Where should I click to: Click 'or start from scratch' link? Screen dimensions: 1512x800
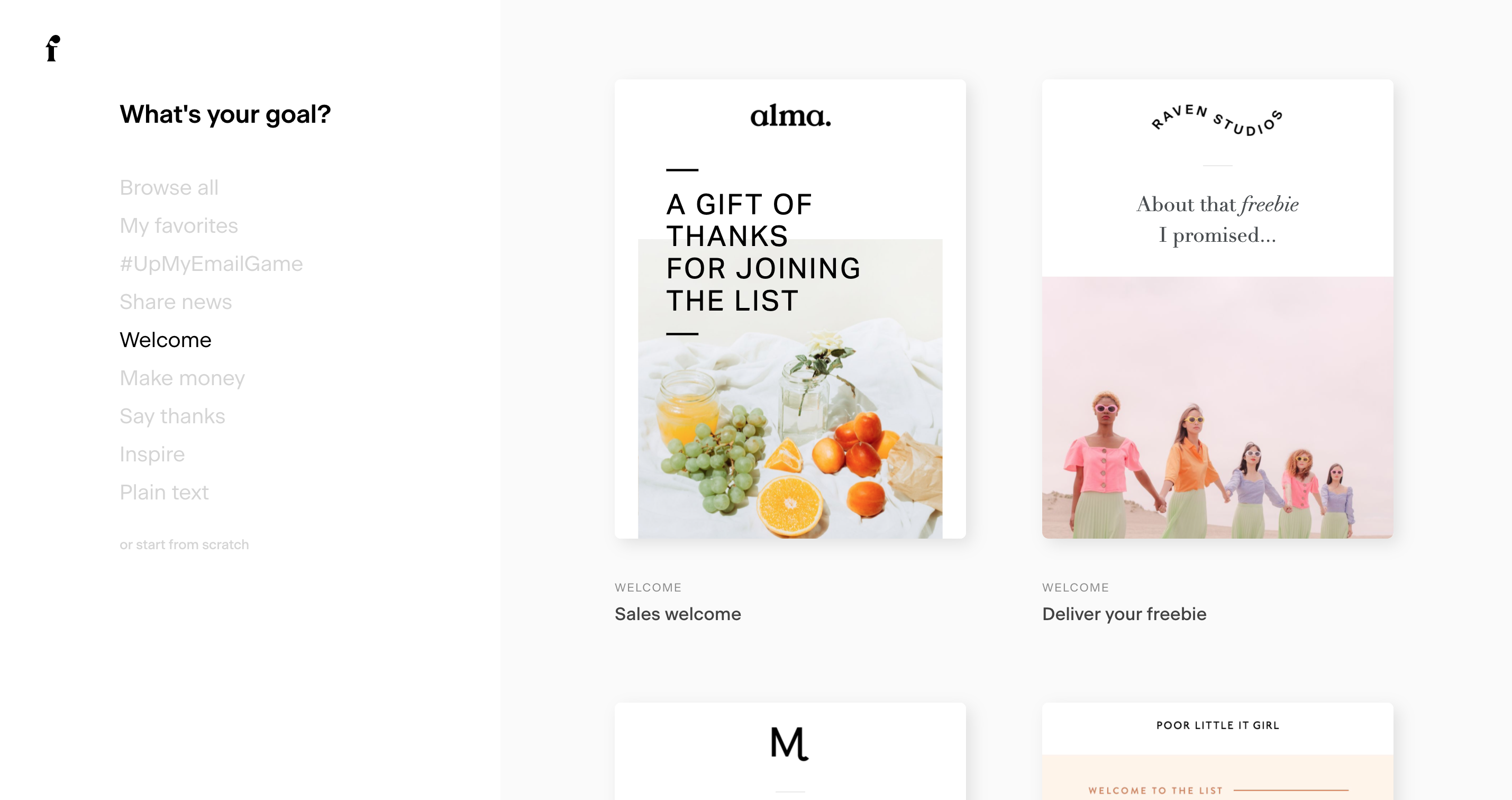coord(183,545)
